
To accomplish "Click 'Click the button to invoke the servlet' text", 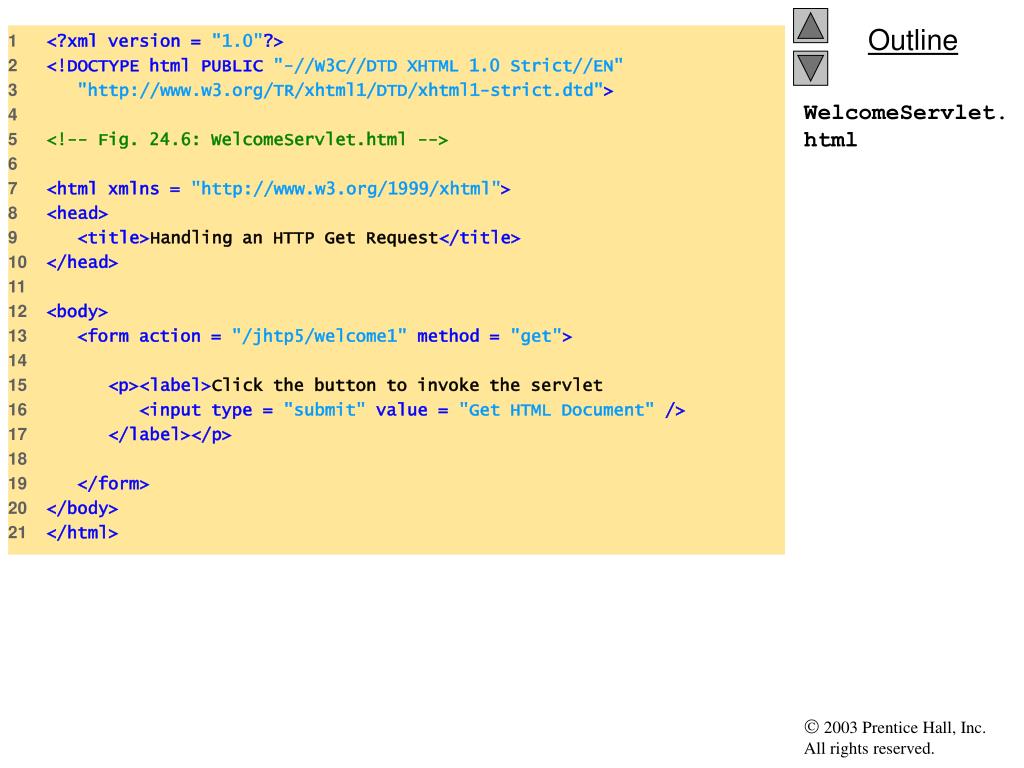I will 407,385.
